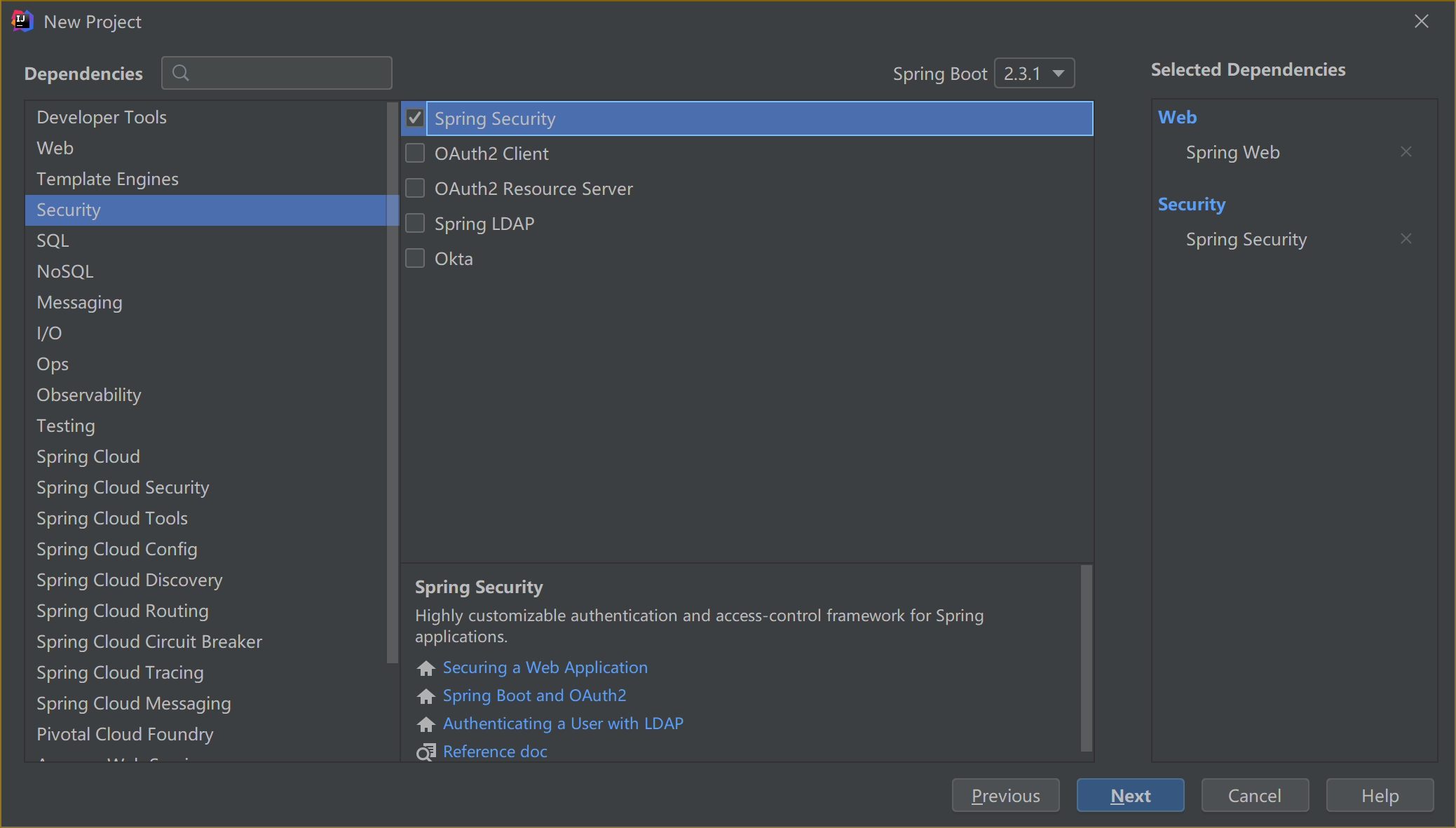Remove Spring Web from selected dependencies
Image resolution: width=1456 pixels, height=828 pixels.
(1406, 152)
